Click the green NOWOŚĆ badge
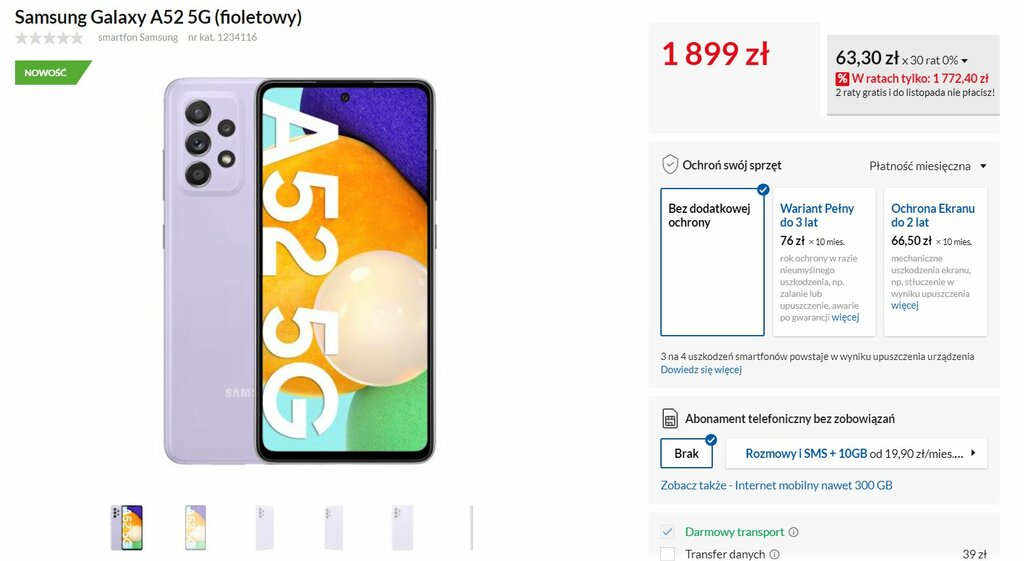This screenshot has width=1024, height=561. 52,72
